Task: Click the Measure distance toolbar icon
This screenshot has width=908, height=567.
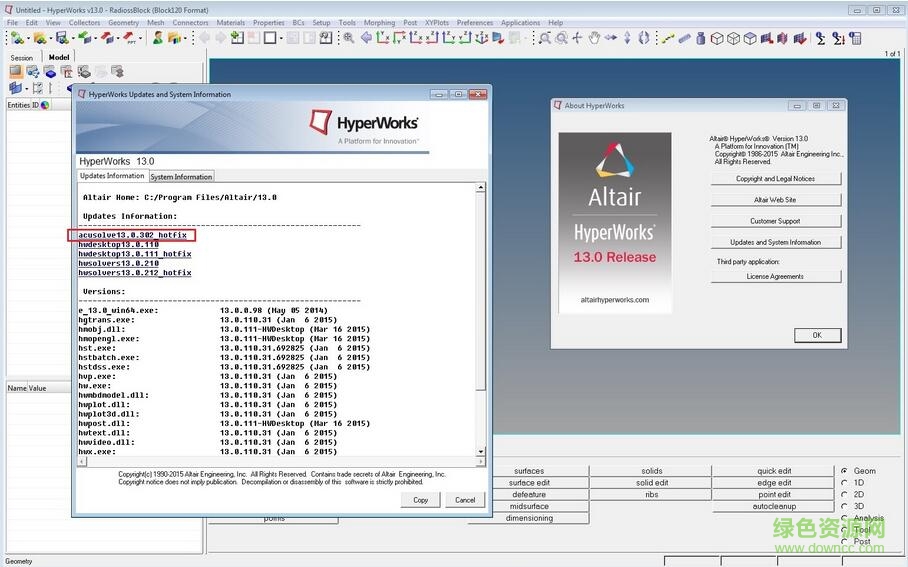Action: (x=669, y=38)
